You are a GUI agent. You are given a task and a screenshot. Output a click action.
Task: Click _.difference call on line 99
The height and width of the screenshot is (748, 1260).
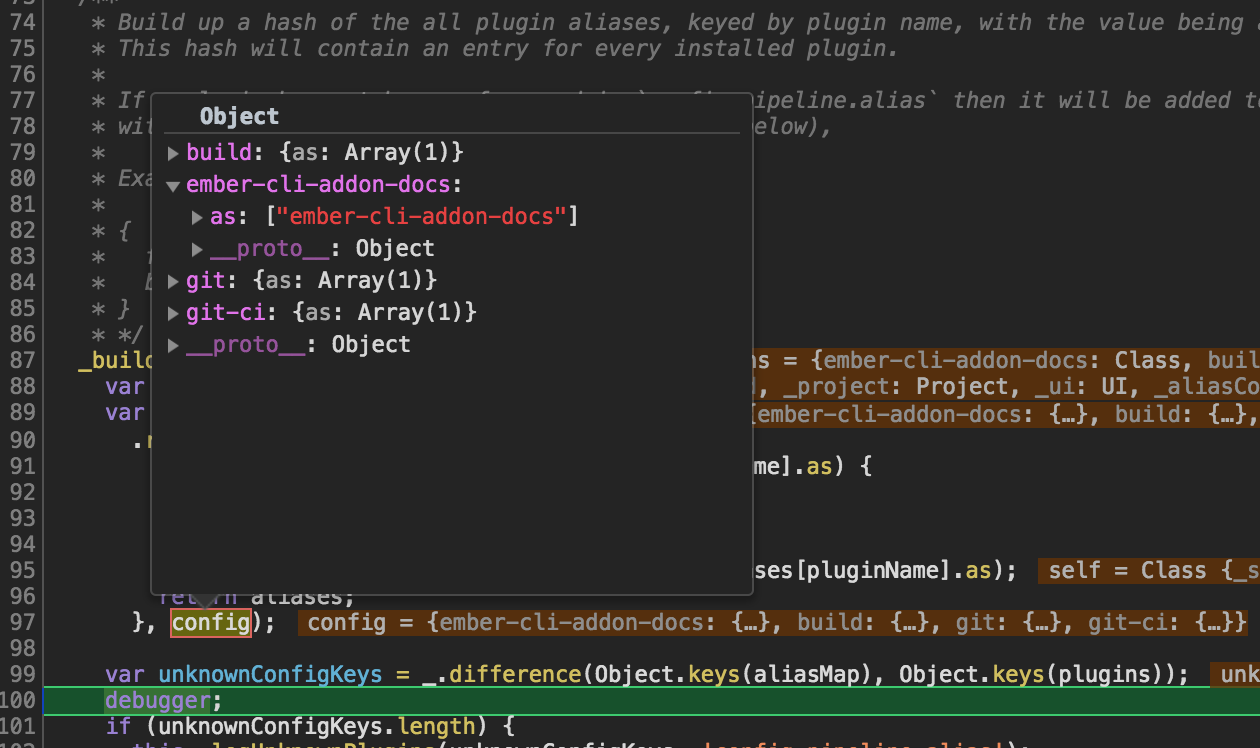tap(502, 674)
